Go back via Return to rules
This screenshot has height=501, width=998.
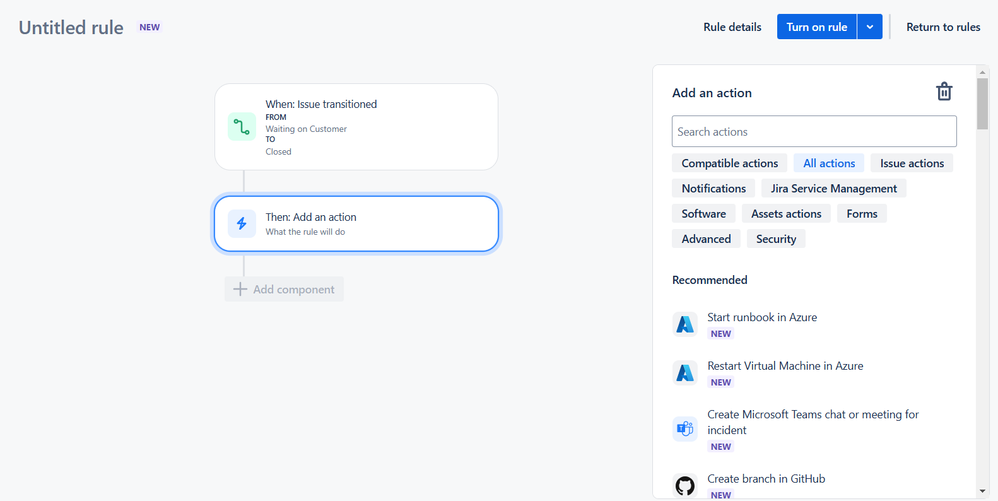point(943,27)
